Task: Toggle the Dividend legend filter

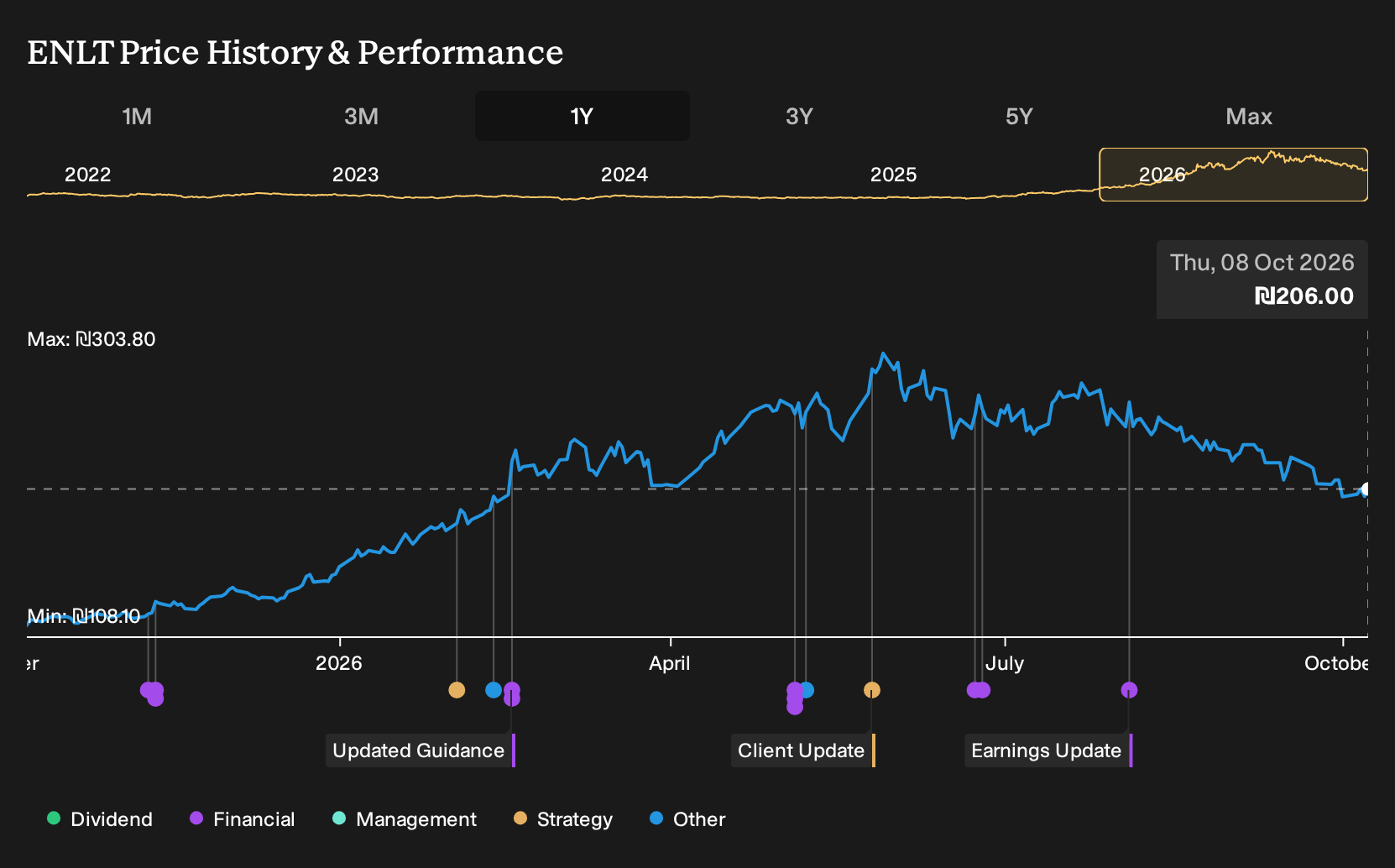Action: coord(100,819)
